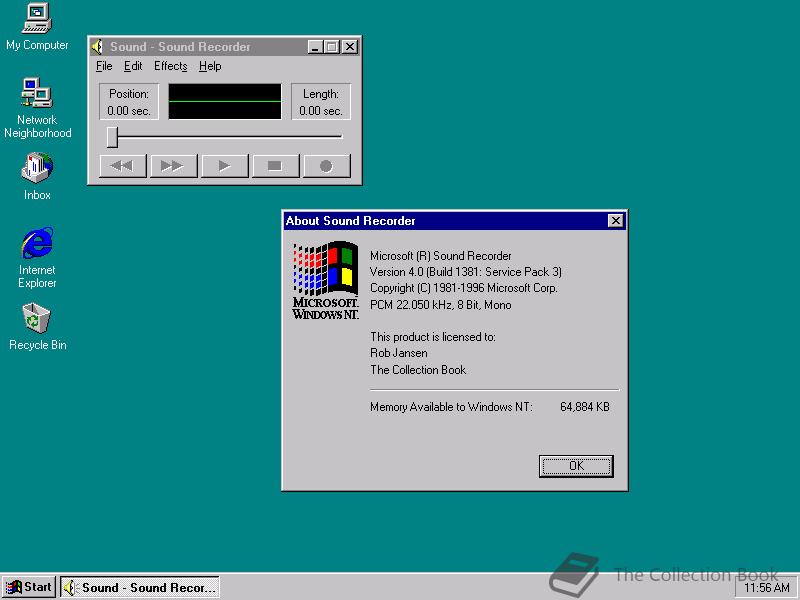
Task: Select Sound Recorder taskbar button
Action: pyautogui.click(x=140, y=587)
